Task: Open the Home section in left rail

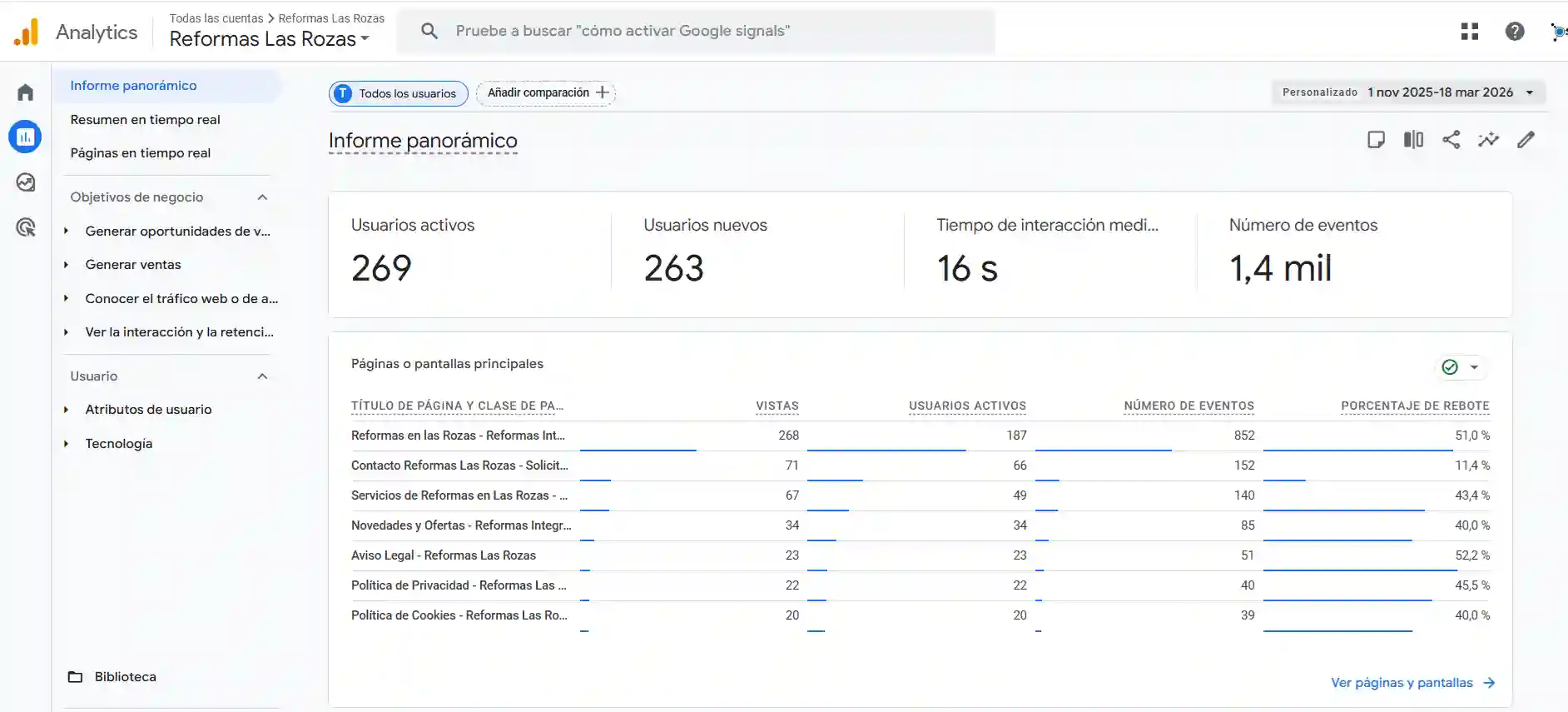Action: click(x=25, y=92)
